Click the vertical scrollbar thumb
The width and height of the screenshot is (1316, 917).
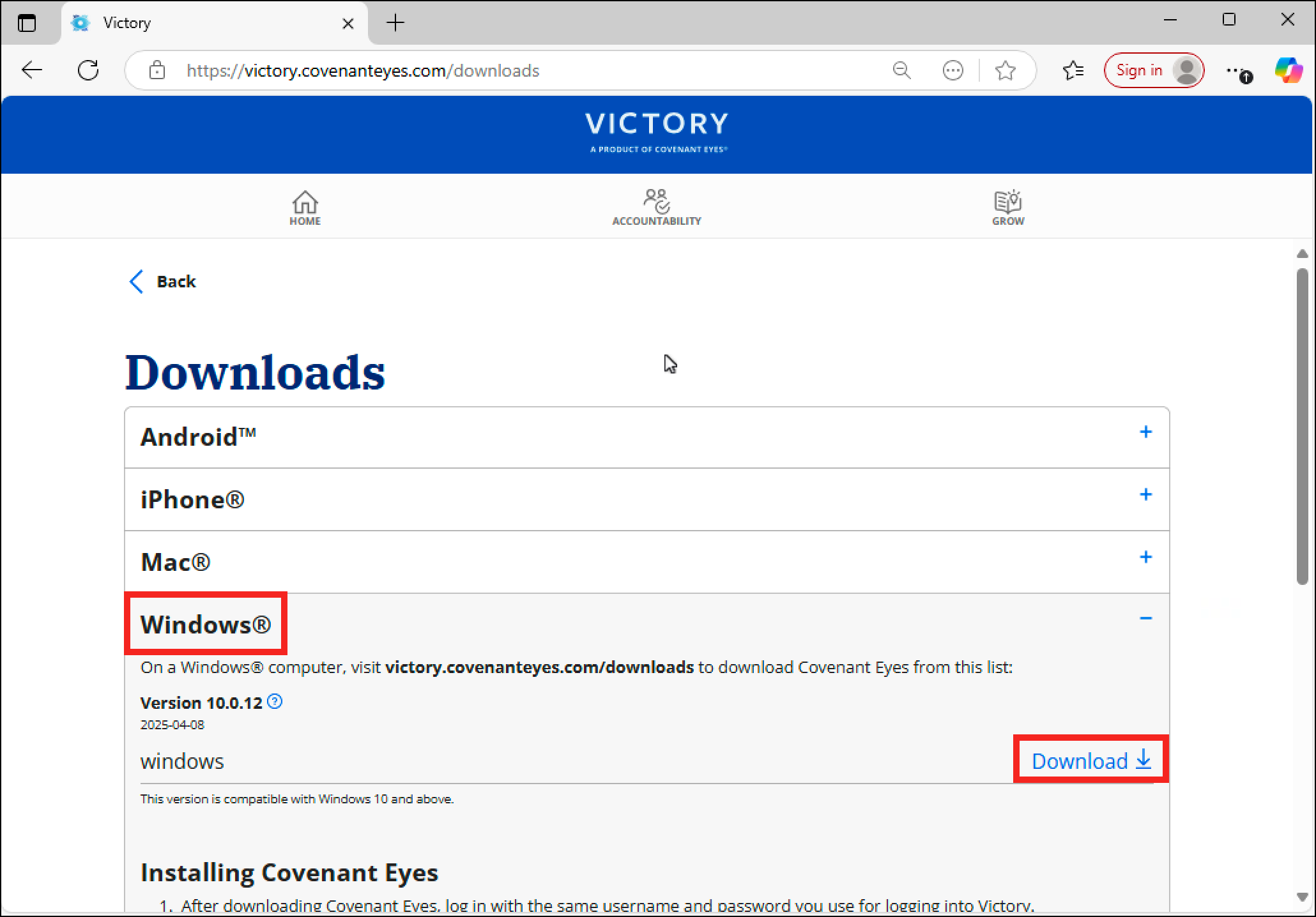1303,426
